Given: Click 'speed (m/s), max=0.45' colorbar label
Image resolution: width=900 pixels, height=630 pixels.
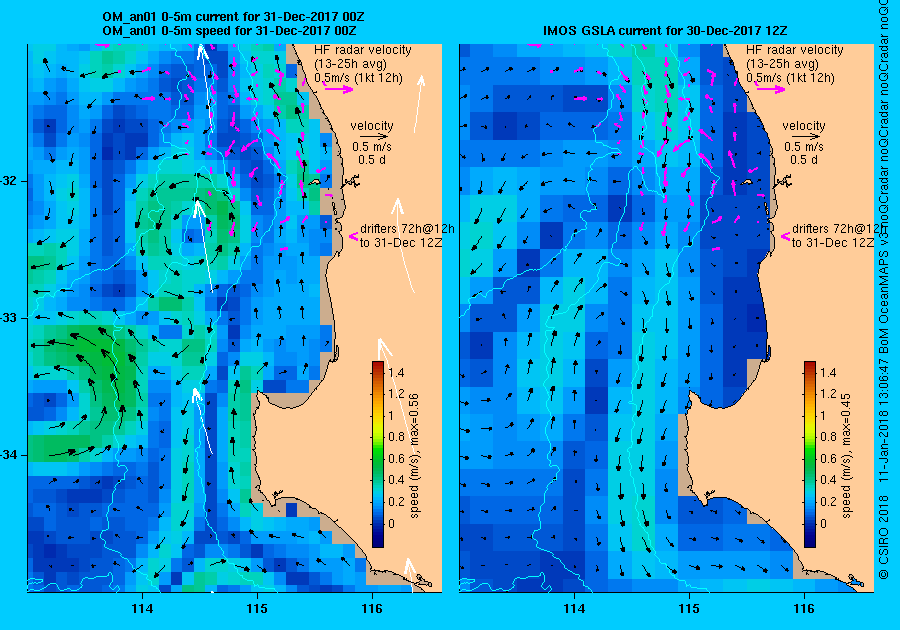Looking at the screenshot, I should [845, 456].
